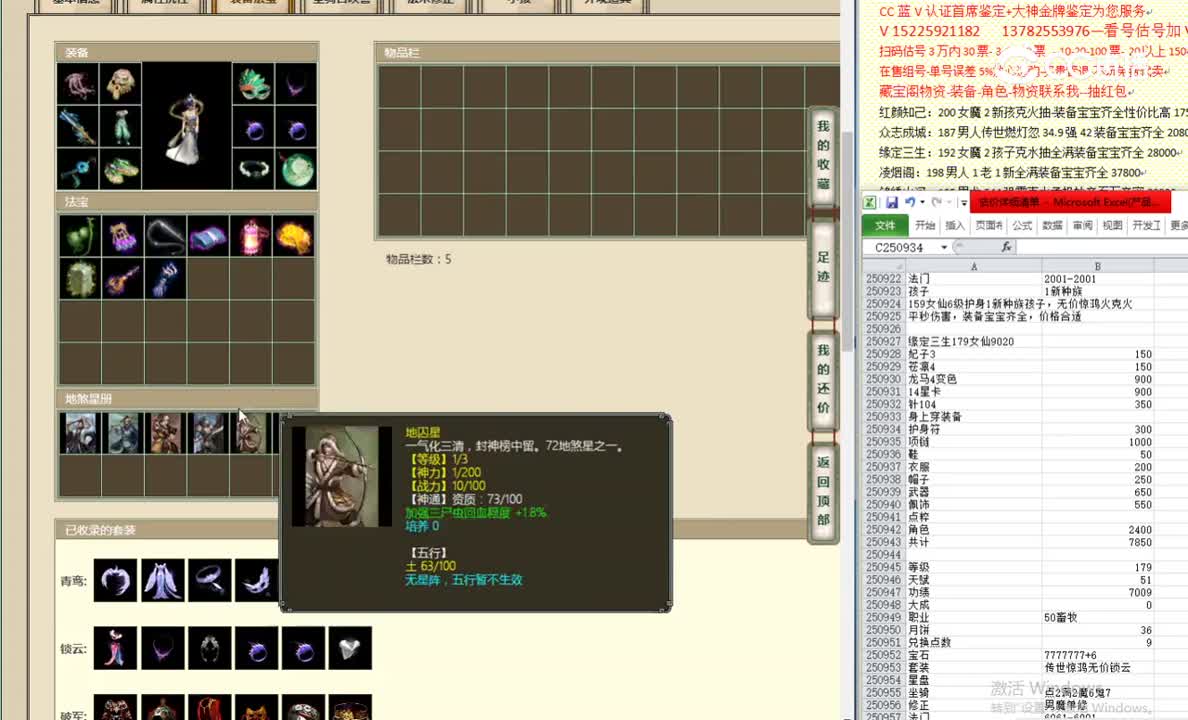
Task: Click cell text 缘定三生179女仙9020
Action: pos(961,341)
